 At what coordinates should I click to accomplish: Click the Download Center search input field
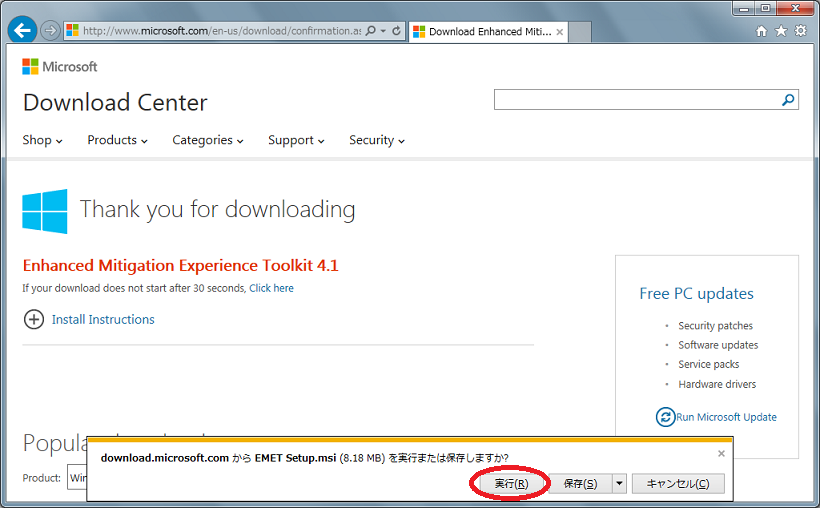pos(635,99)
